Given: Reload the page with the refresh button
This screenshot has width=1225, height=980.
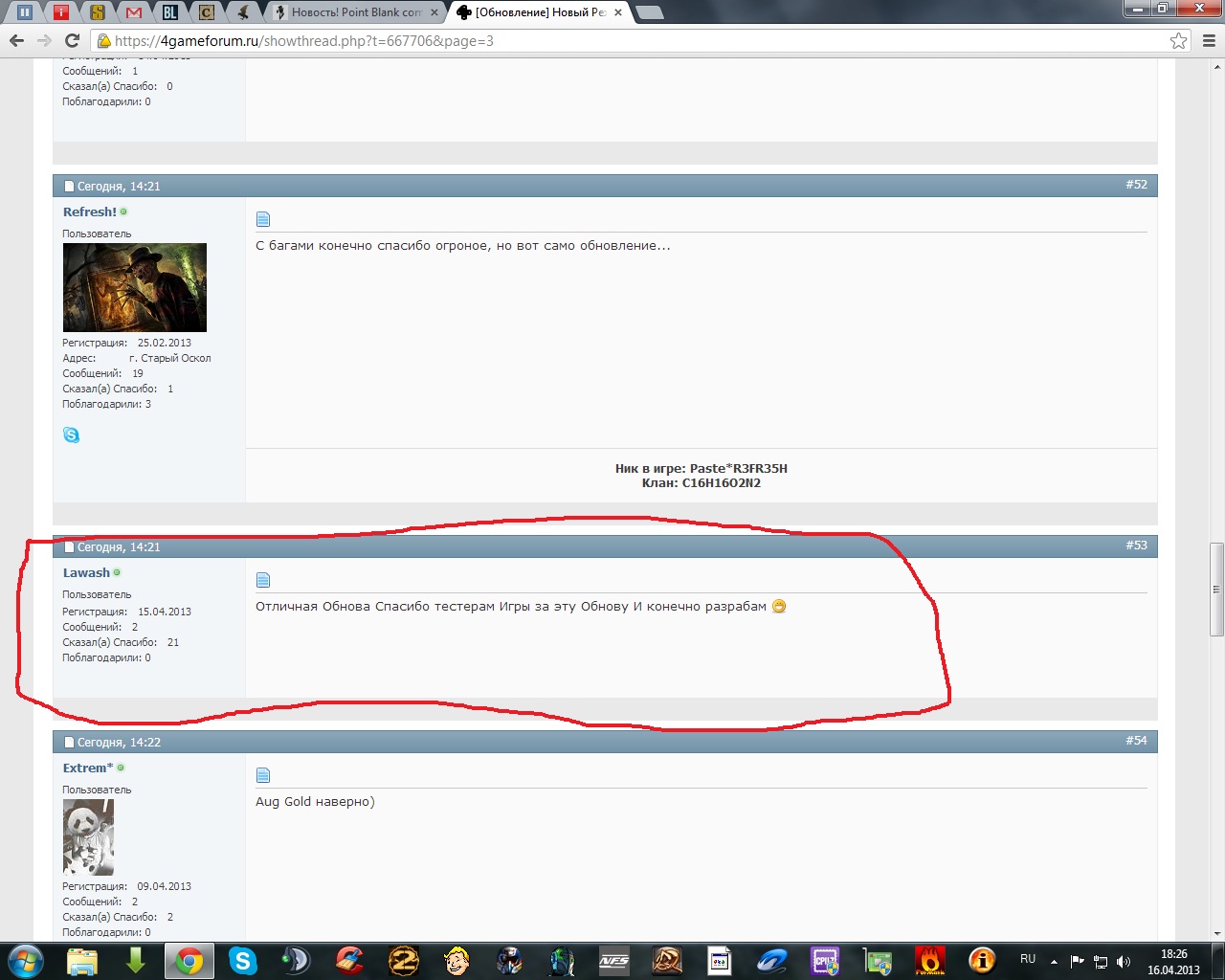Looking at the screenshot, I should point(72,40).
